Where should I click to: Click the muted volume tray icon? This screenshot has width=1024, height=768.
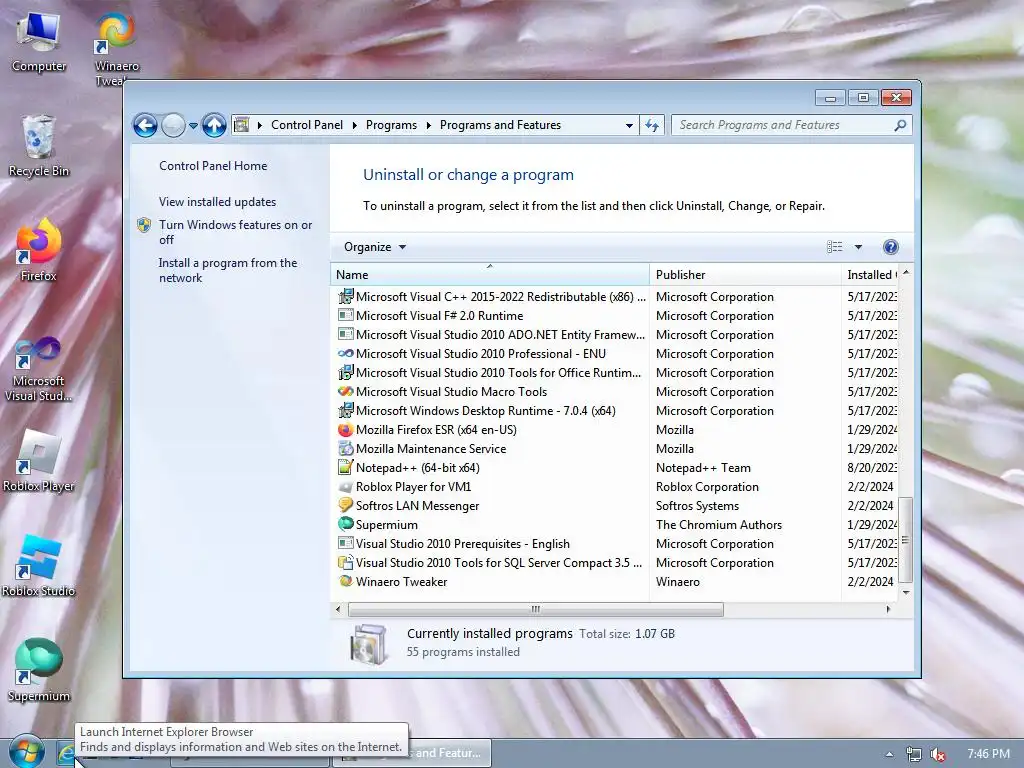click(938, 754)
